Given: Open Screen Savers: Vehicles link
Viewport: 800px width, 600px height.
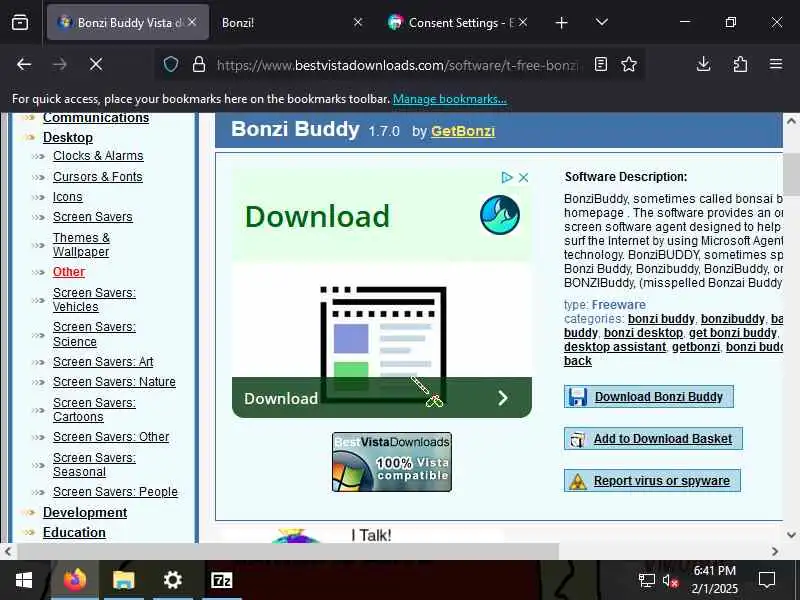Looking at the screenshot, I should click(94, 299).
